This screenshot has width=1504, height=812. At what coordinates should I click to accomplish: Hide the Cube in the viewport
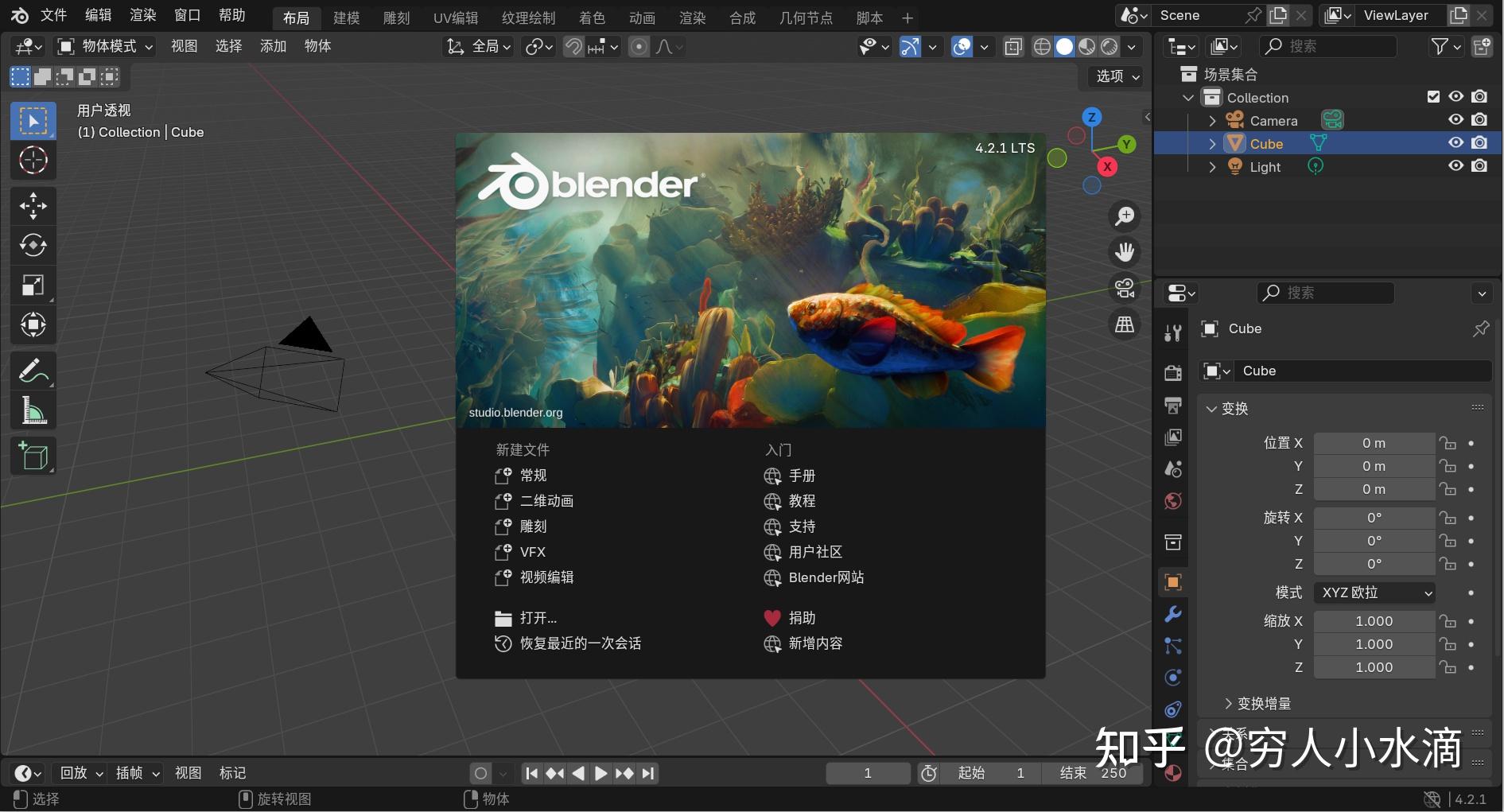tap(1455, 142)
